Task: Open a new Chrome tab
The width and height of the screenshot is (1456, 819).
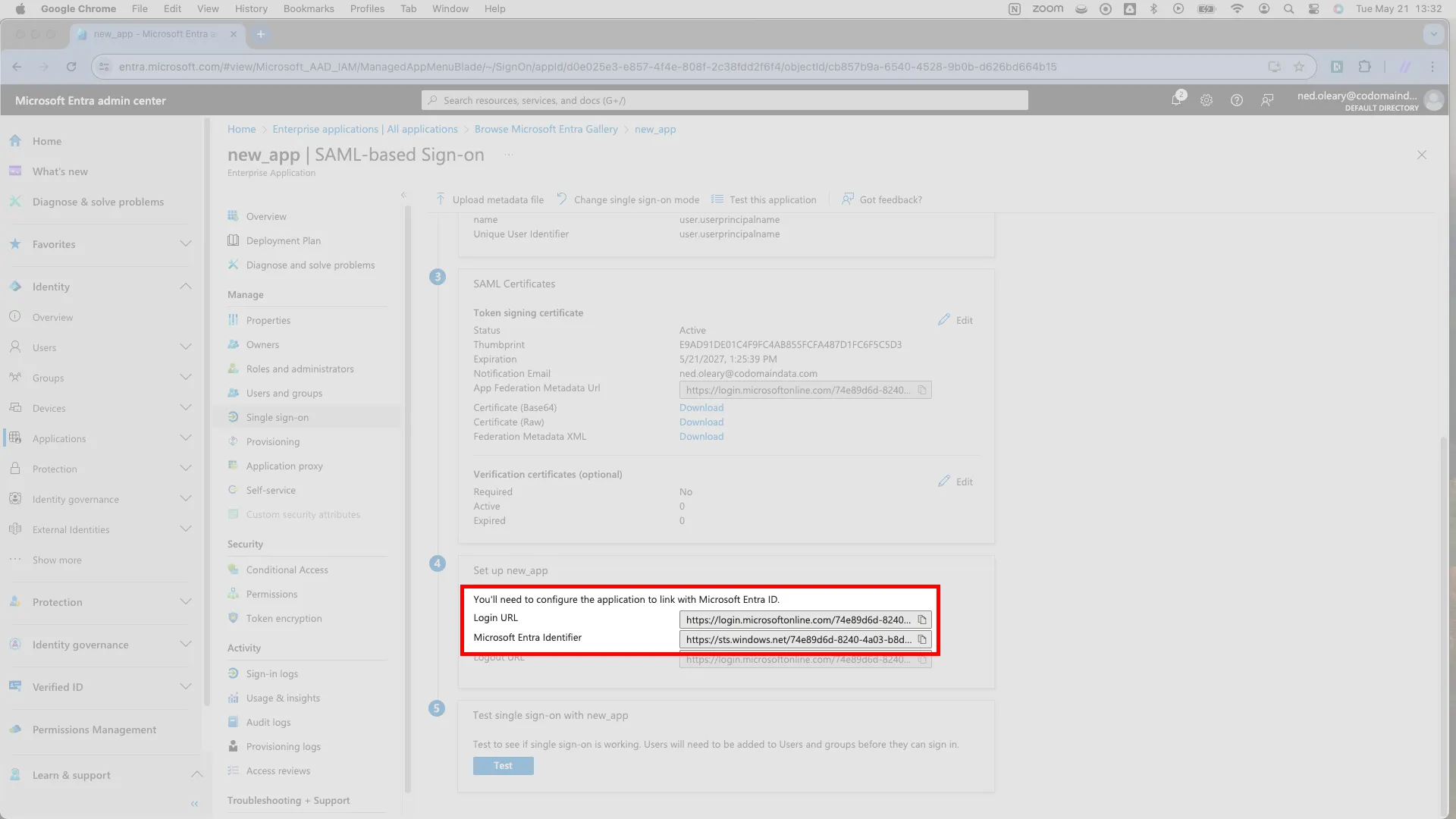Action: coord(260,34)
